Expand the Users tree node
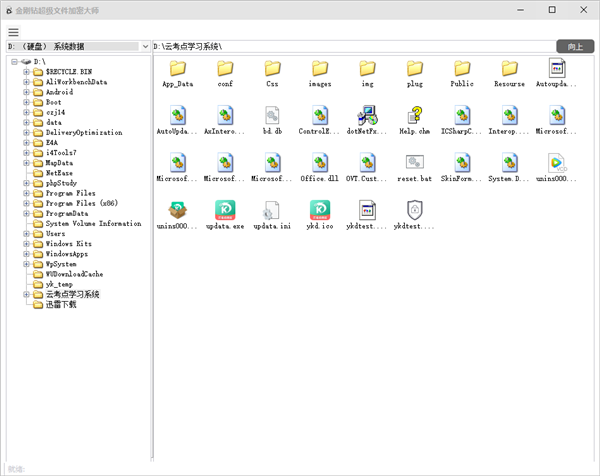The width and height of the screenshot is (600, 476). (x=26, y=233)
